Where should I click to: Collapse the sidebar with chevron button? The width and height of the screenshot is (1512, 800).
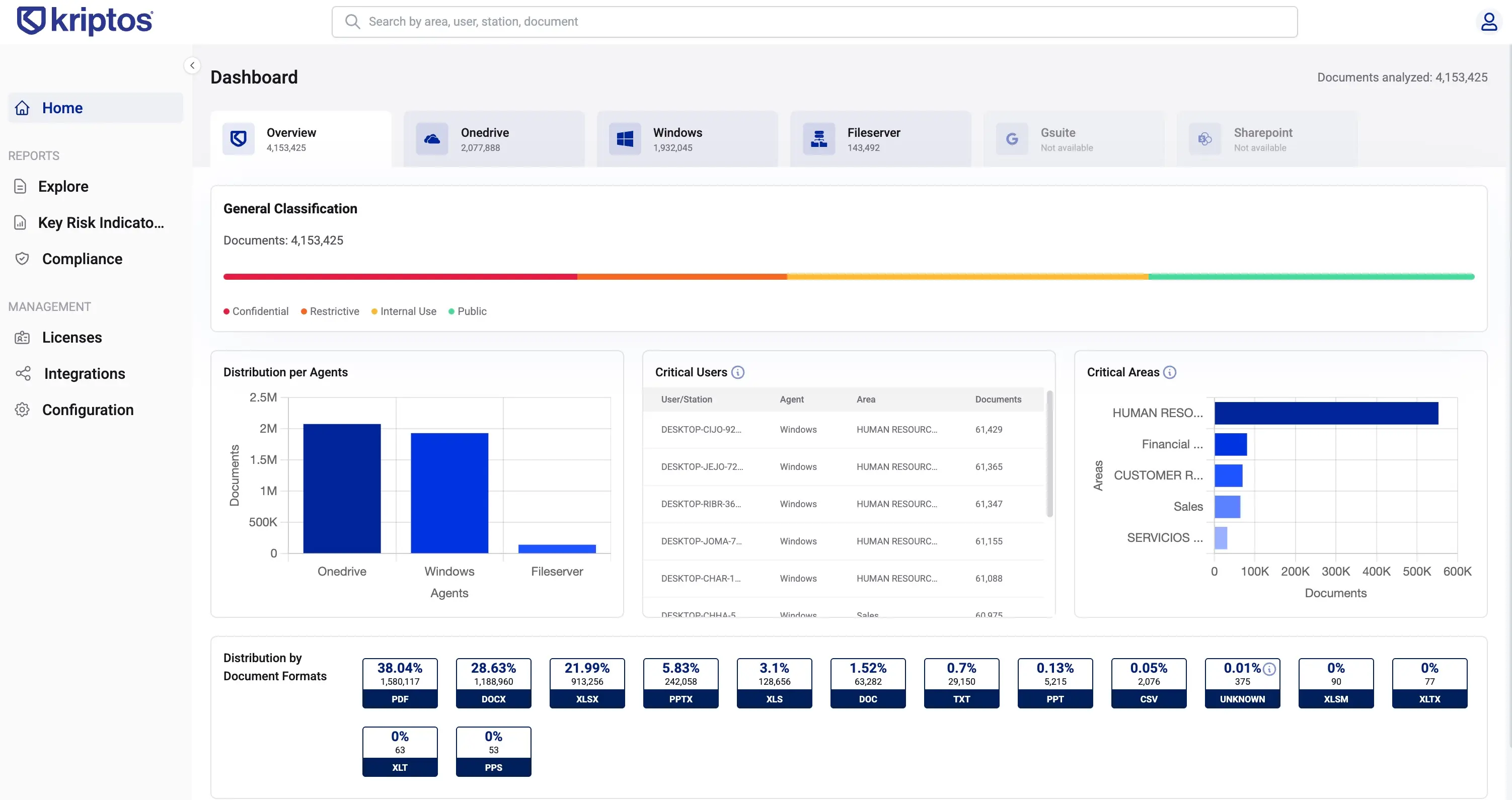(x=192, y=65)
